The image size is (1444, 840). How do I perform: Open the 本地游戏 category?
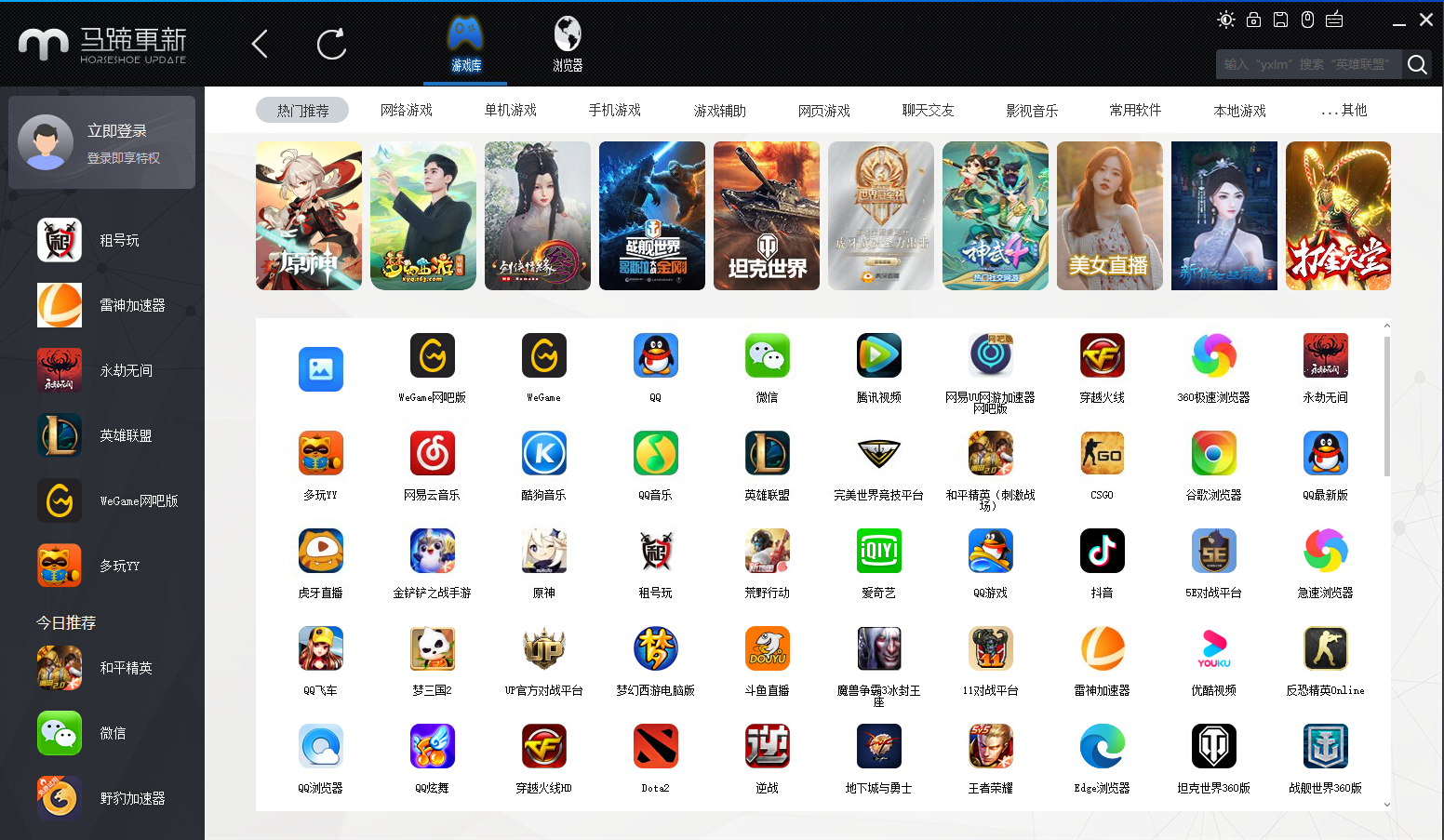tap(1240, 110)
